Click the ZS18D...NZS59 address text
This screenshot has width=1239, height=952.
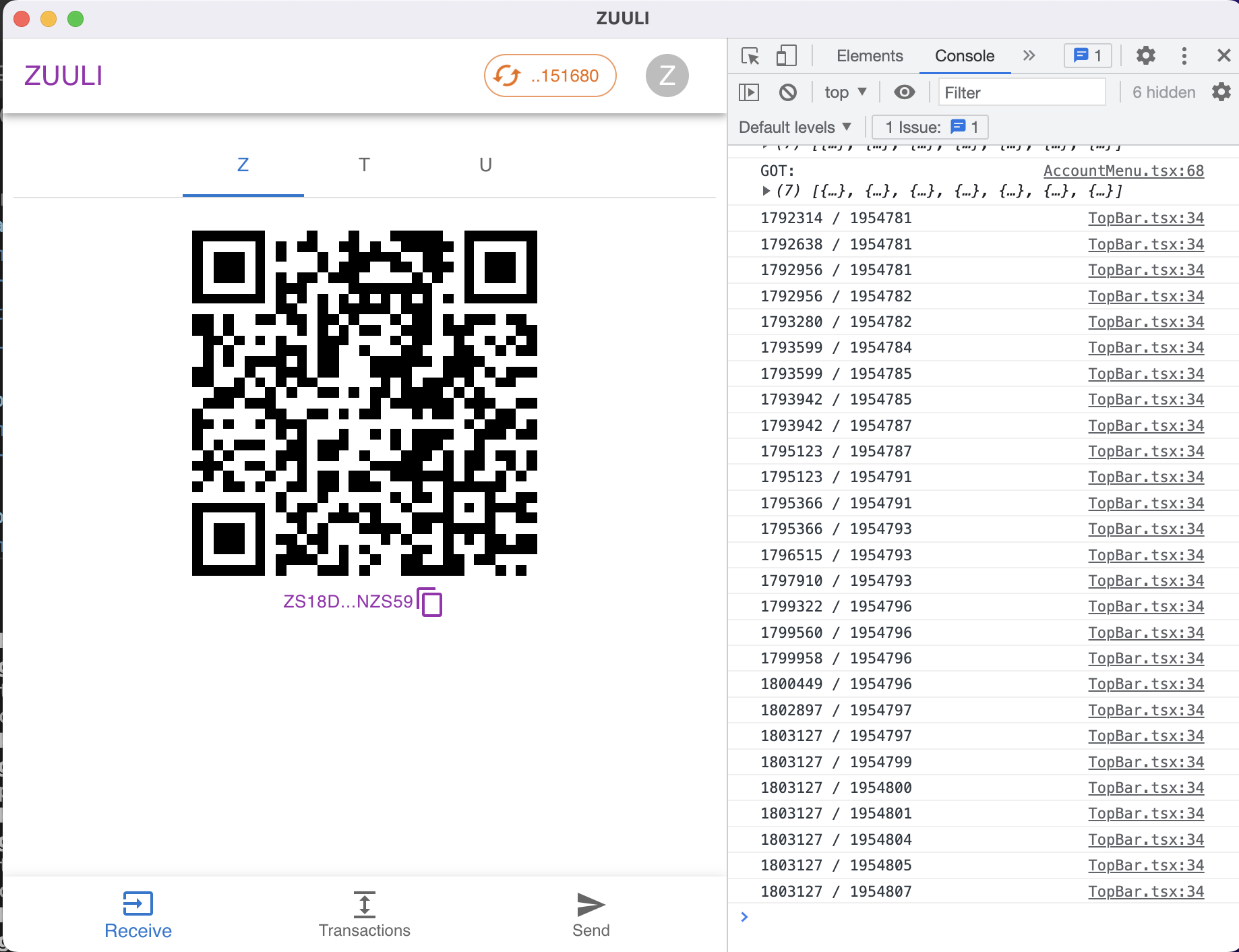coord(348,601)
